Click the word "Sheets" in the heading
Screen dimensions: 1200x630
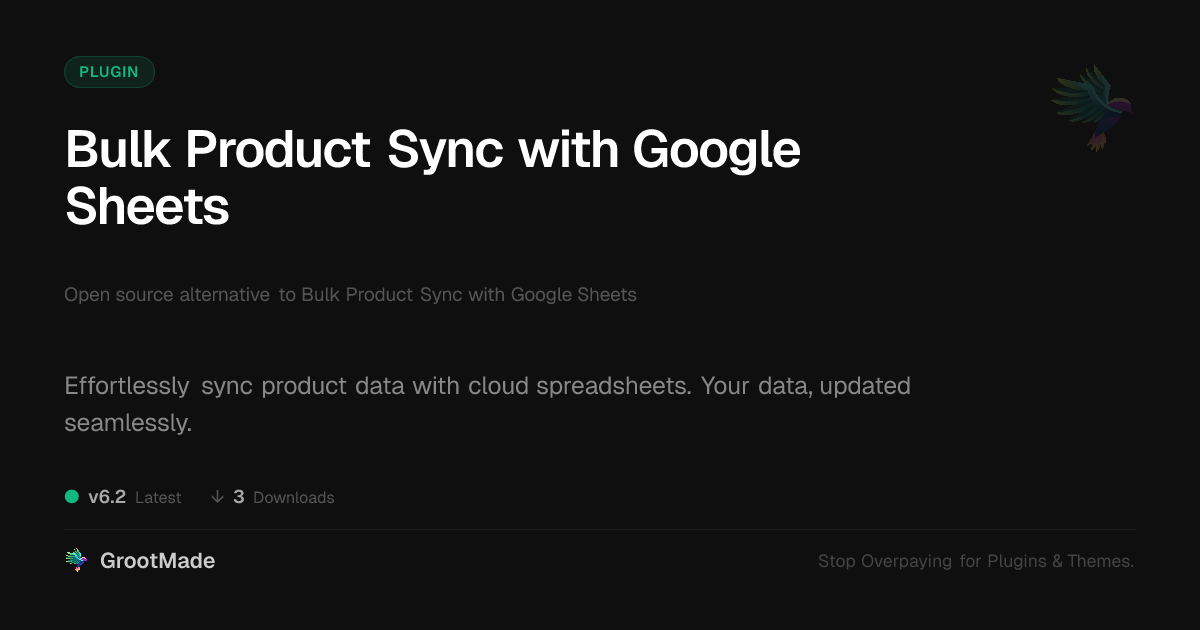click(147, 207)
